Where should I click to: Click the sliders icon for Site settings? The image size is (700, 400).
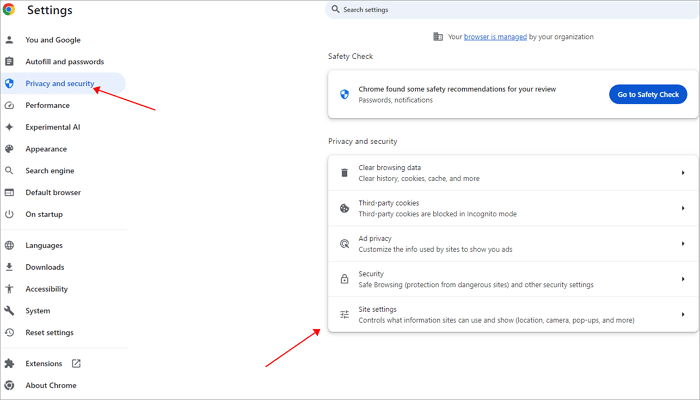coord(344,315)
